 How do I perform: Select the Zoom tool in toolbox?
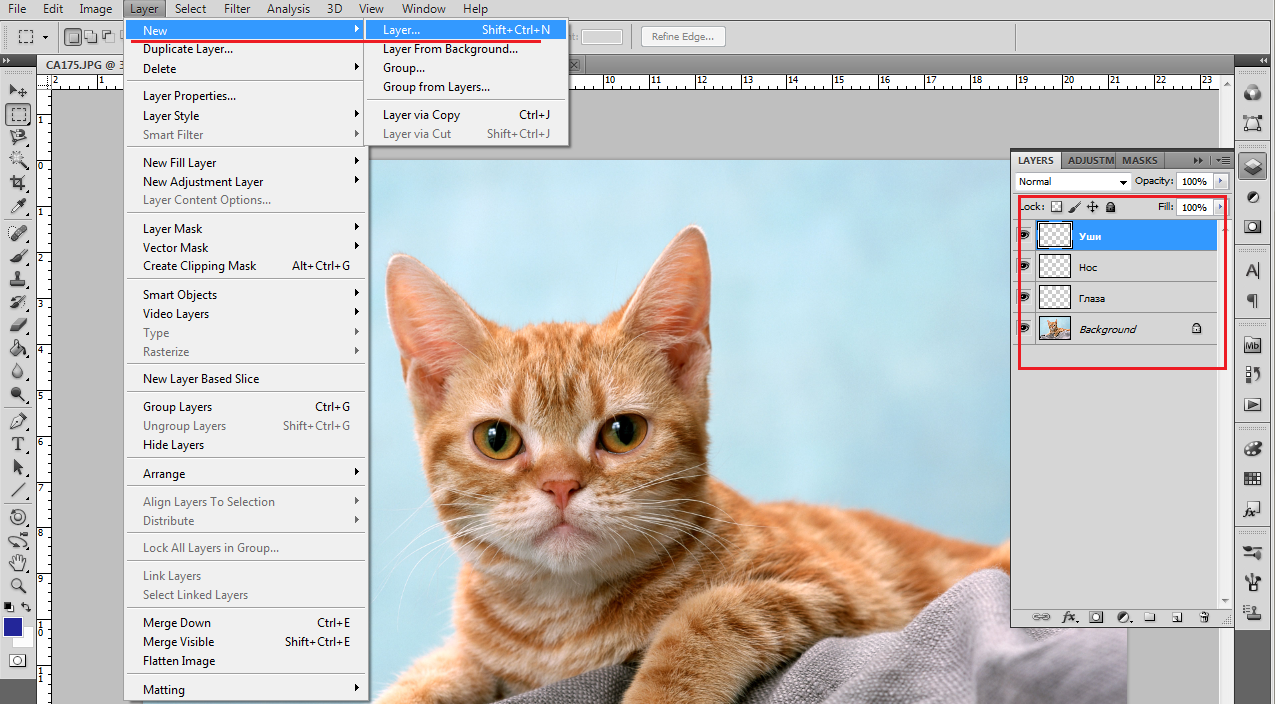18,586
